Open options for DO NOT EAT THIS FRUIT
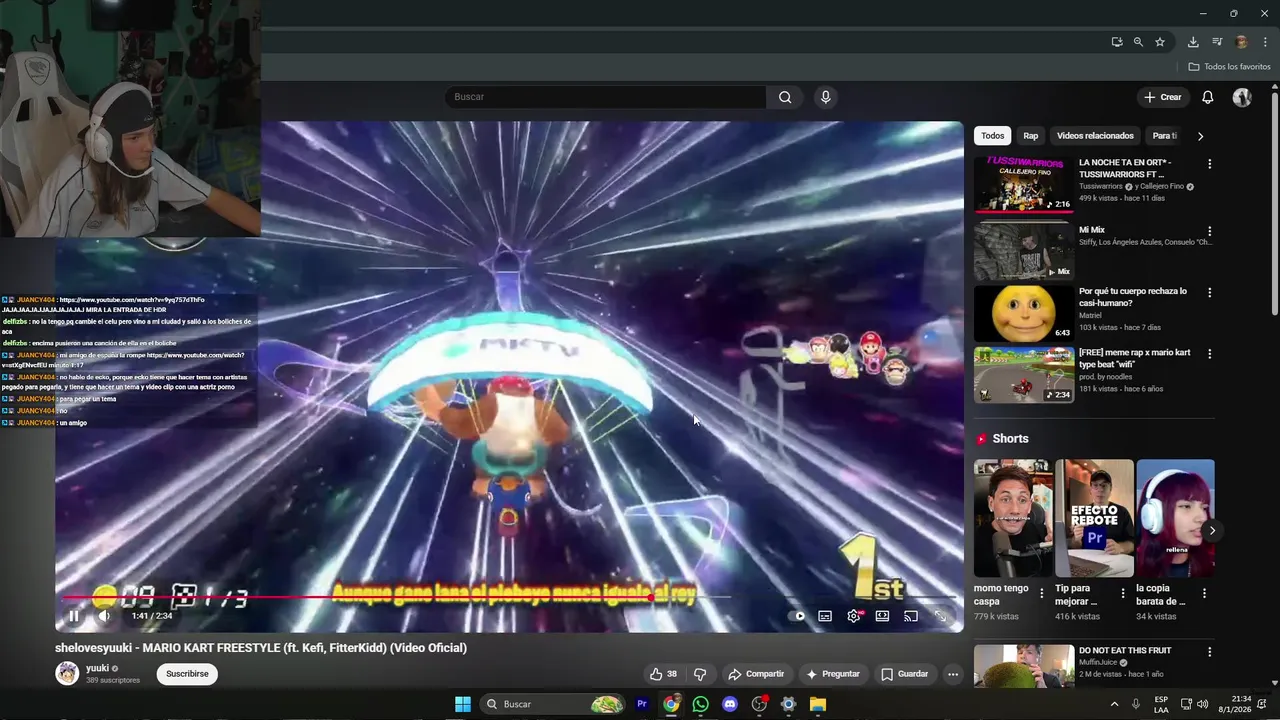 1209,652
